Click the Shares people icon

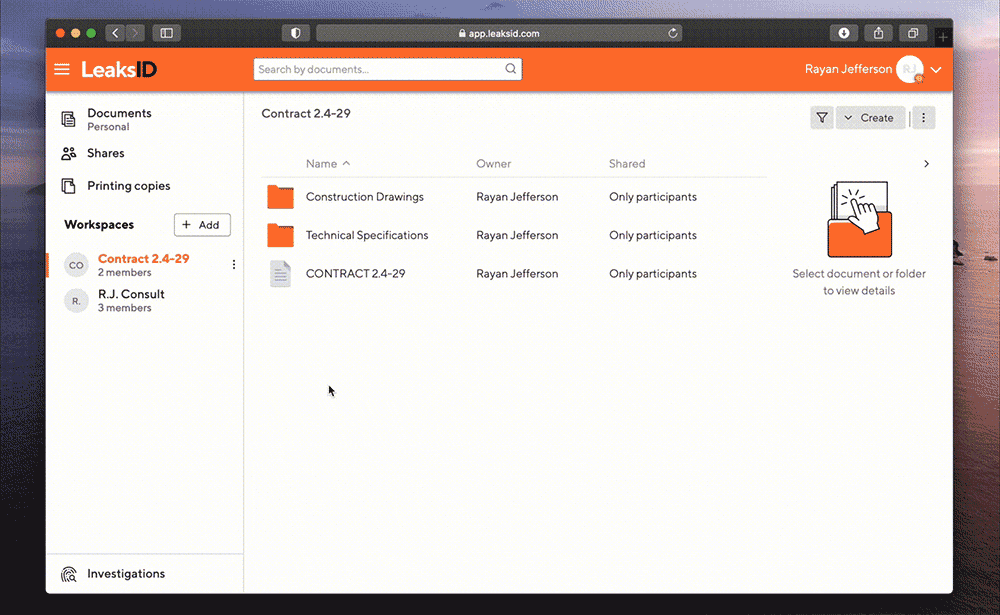(68, 153)
